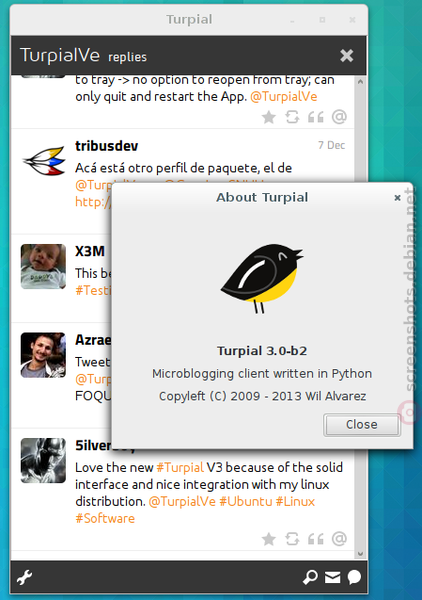Image resolution: width=422 pixels, height=600 pixels.
Task: Click the TurpialVe column title
Action: pos(60,55)
